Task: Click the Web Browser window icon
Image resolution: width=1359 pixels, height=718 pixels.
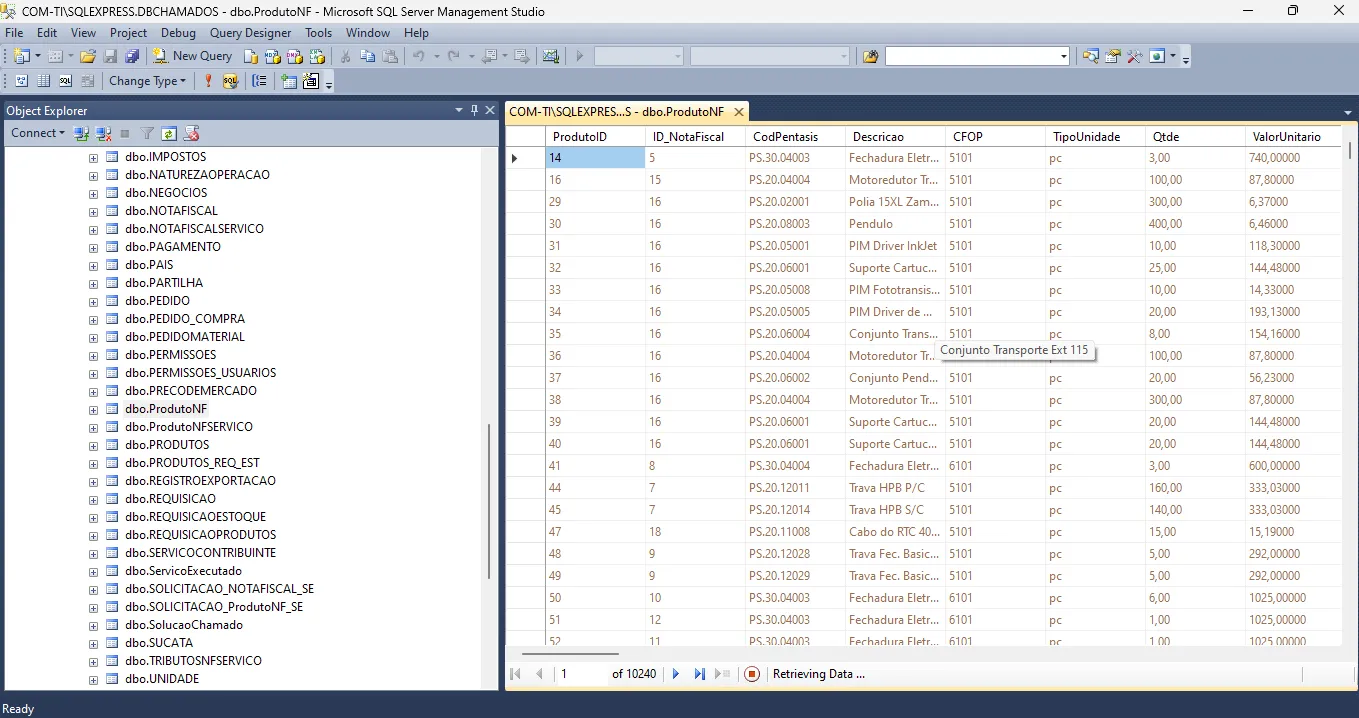Action: (1157, 56)
